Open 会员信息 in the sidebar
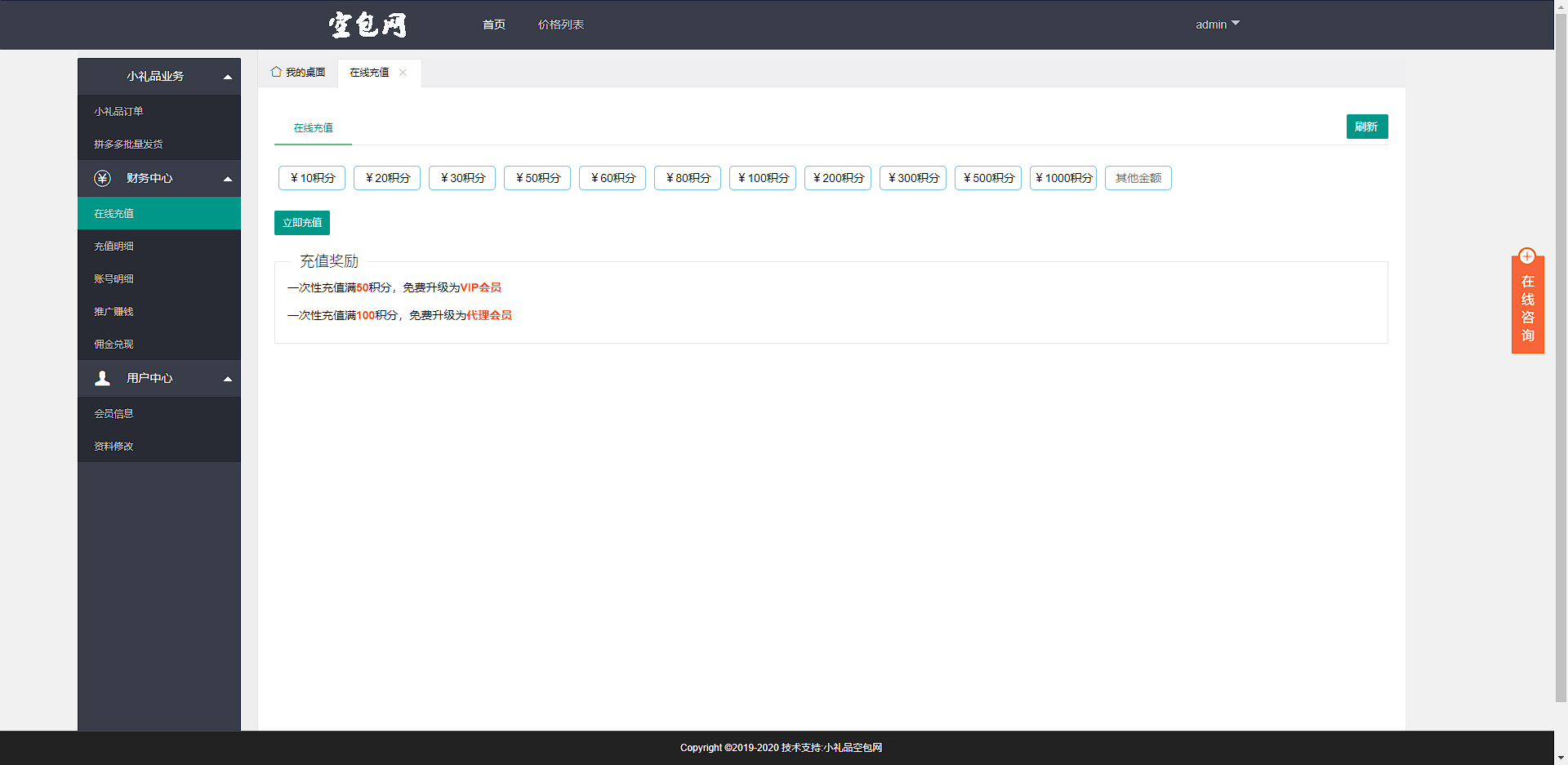The image size is (1568, 765). [159, 413]
